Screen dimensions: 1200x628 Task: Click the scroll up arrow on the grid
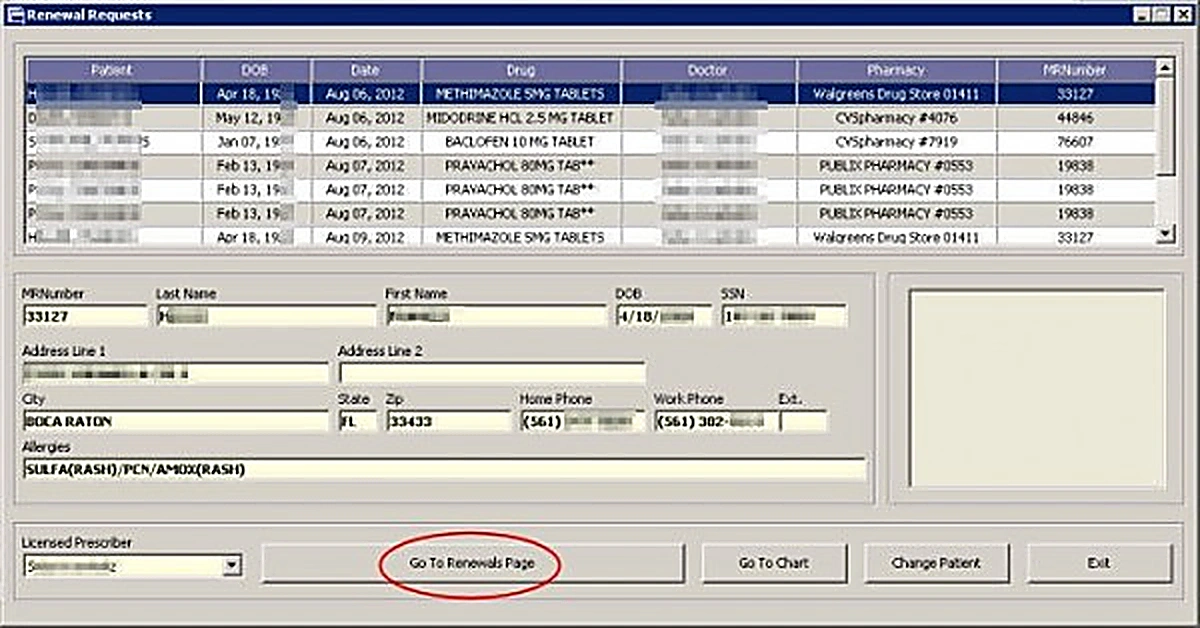tap(1163, 69)
